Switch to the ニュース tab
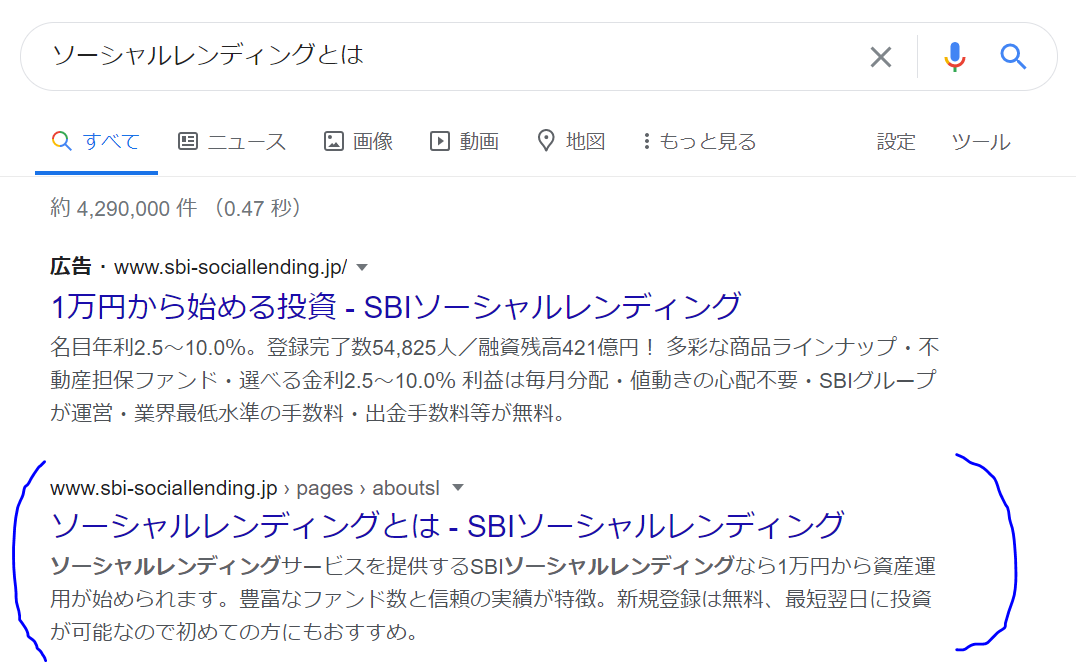 (x=232, y=141)
